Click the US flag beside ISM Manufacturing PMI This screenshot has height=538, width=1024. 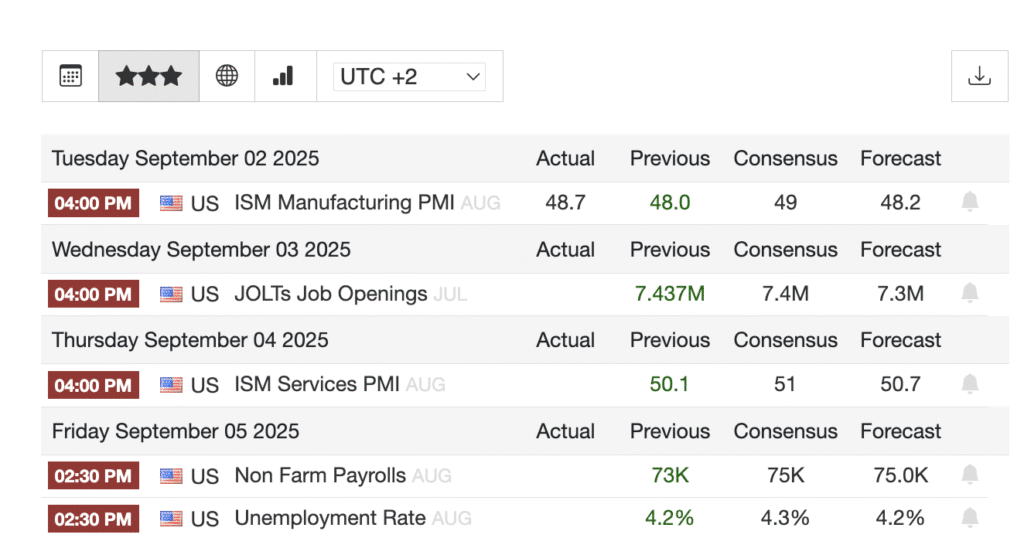tap(172, 203)
